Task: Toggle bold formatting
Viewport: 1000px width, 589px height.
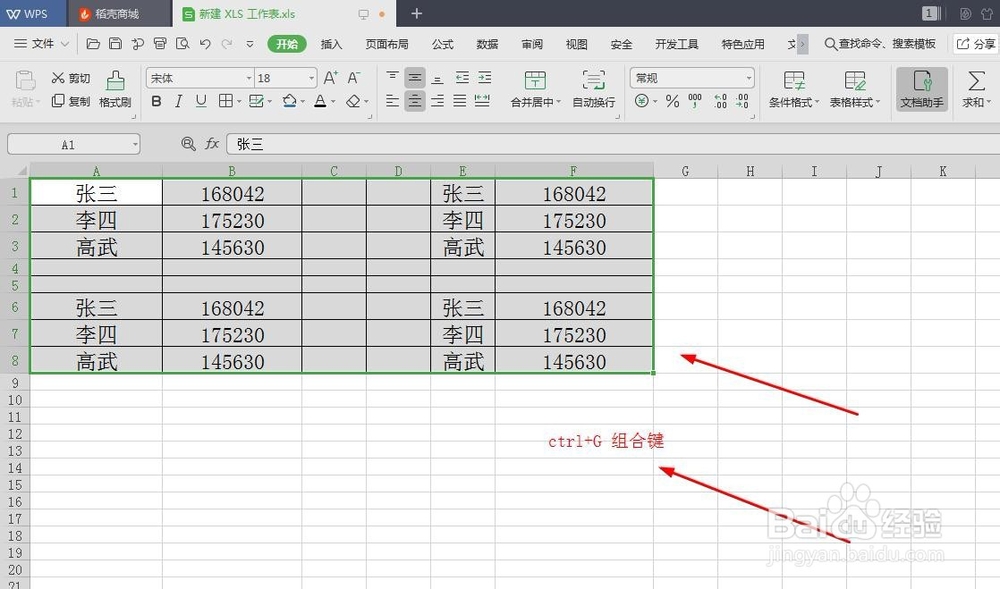Action: tap(156, 101)
